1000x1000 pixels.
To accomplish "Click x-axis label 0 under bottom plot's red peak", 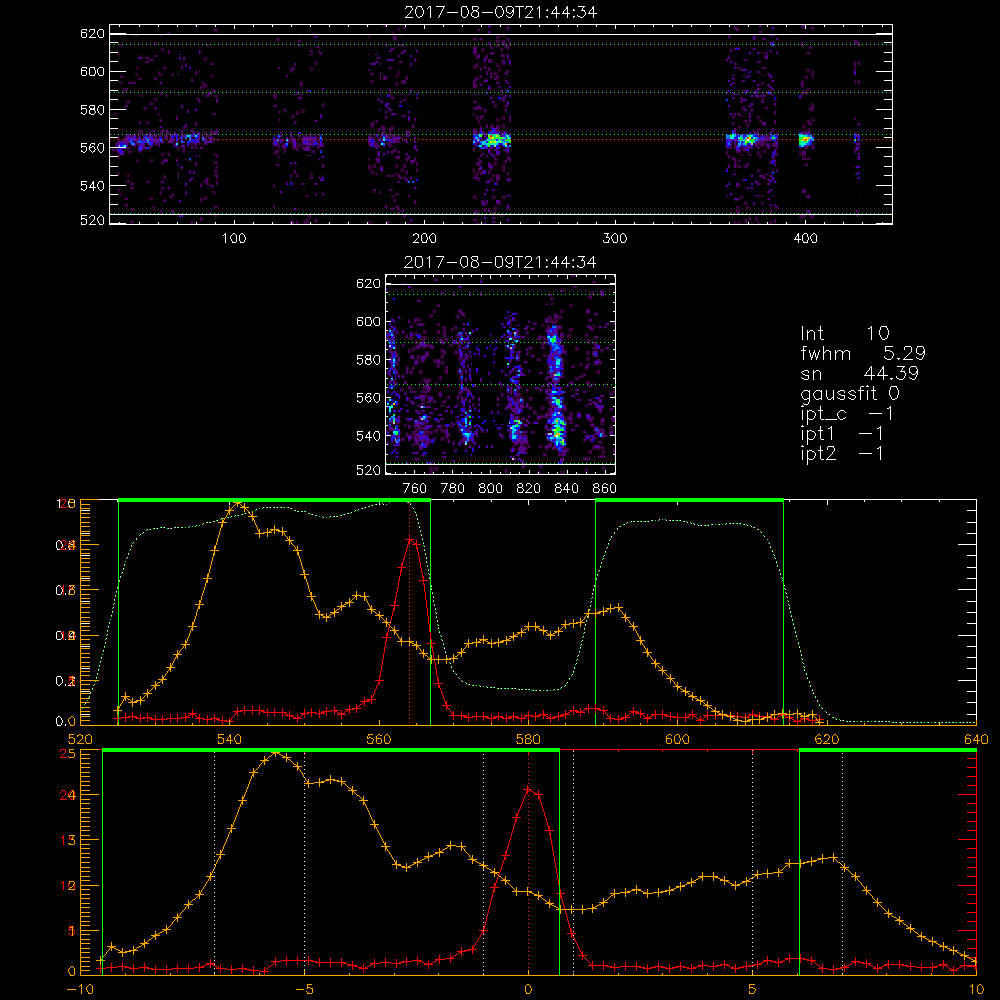I will 528,989.
